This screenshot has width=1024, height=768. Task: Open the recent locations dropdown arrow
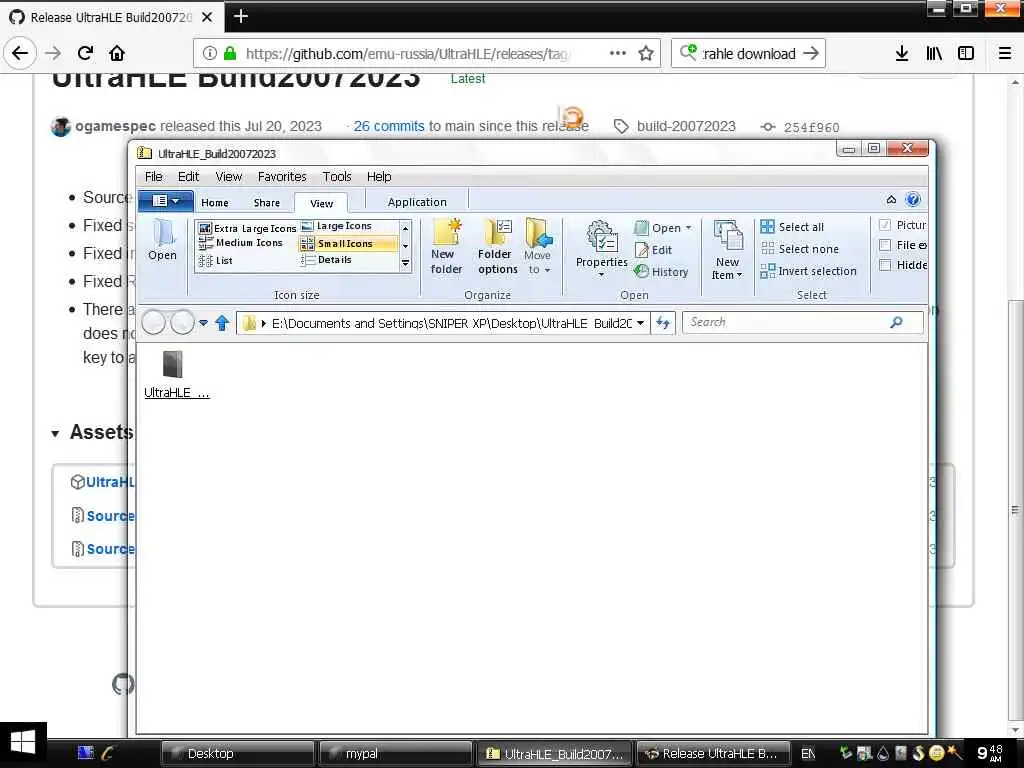(x=203, y=323)
